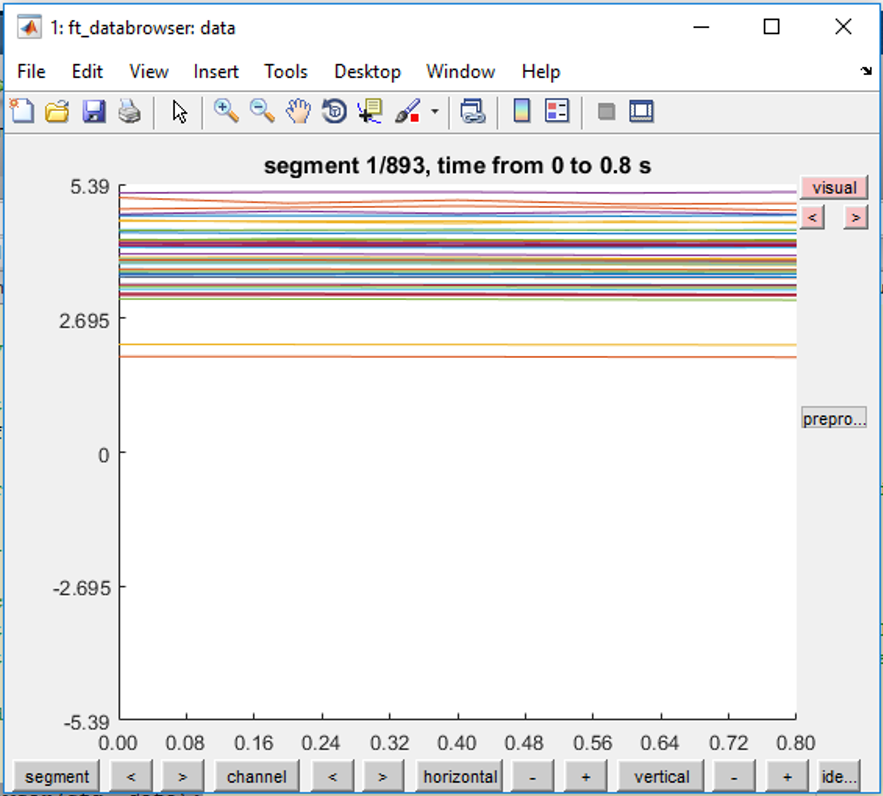Toggle the Data Cursor tool

(x=370, y=111)
